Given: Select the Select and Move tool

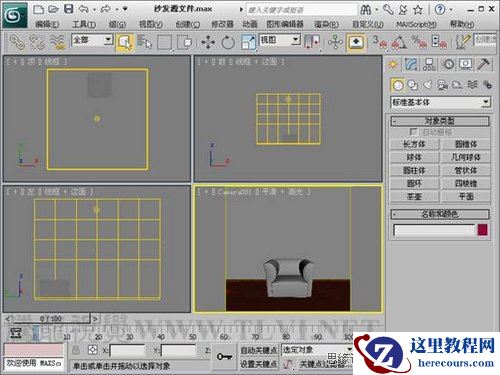Looking at the screenshot, I should (208, 42).
